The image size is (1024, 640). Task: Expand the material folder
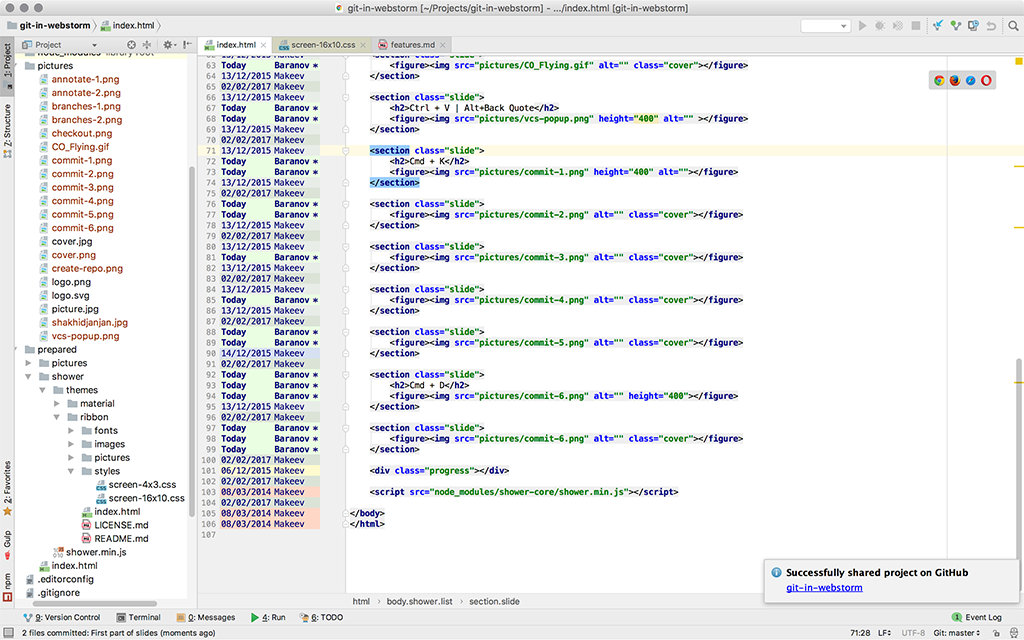click(57, 404)
